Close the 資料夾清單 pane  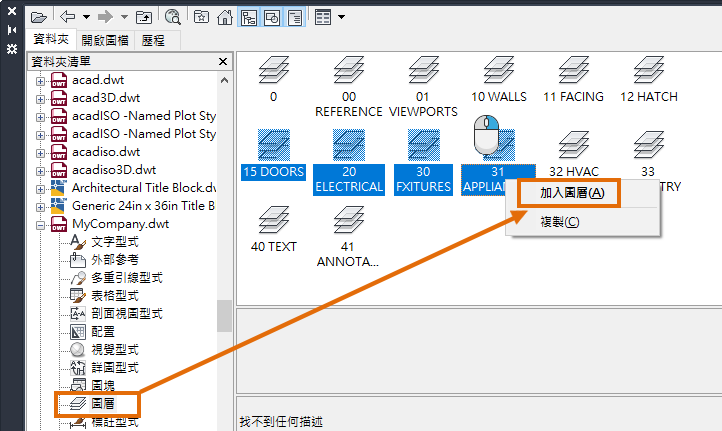pos(223,61)
